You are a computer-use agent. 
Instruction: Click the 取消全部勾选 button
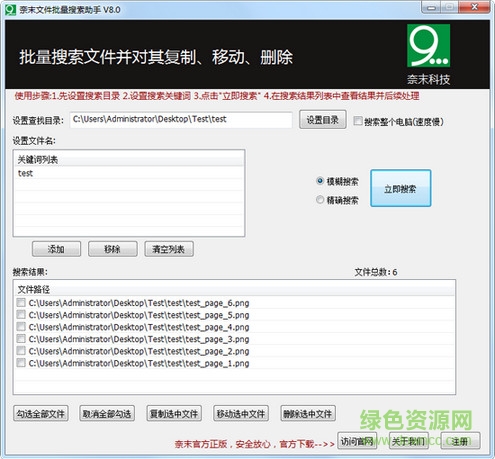107,414
